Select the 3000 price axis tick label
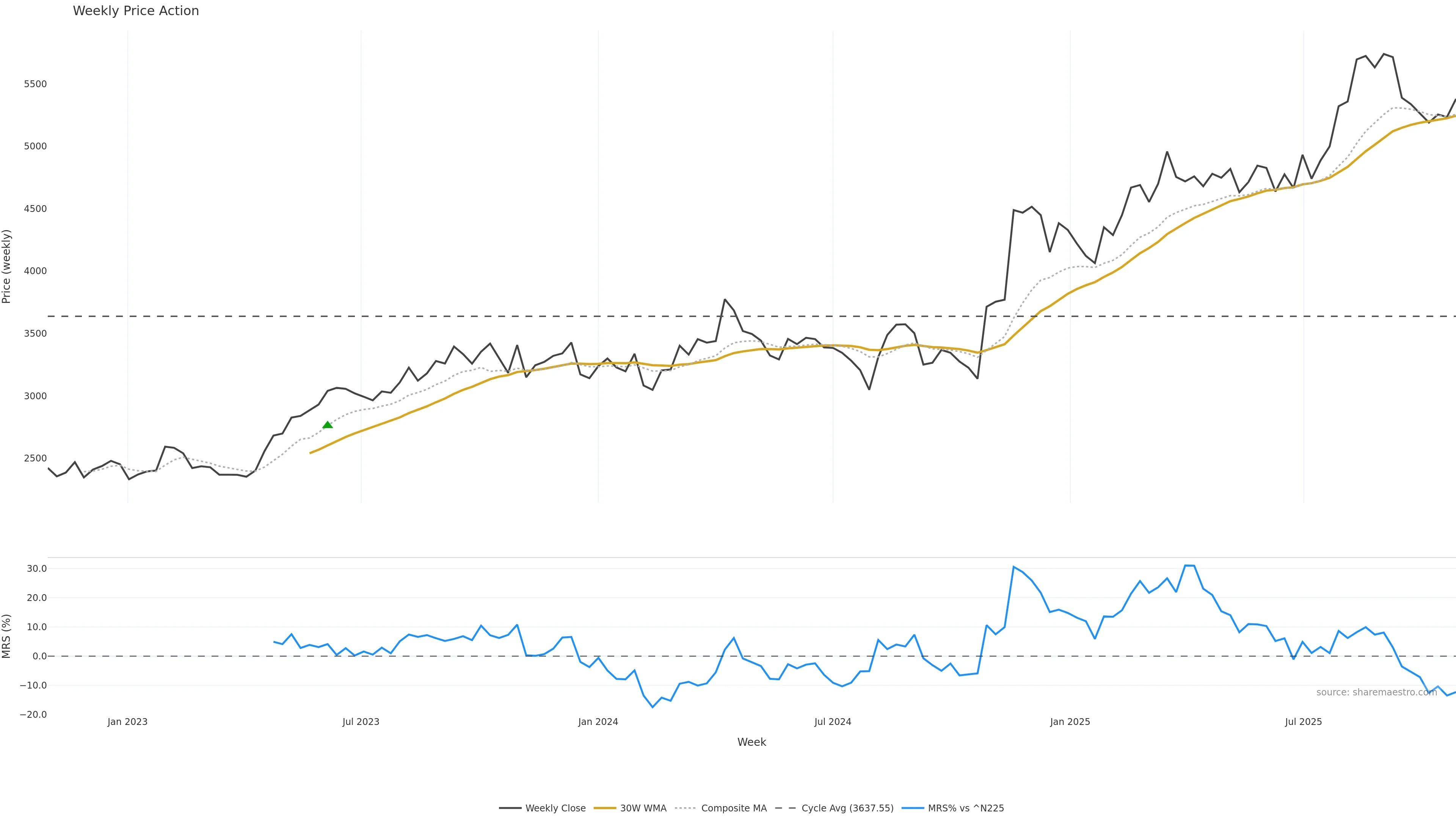Screen dimensions: 1456x819 point(35,396)
